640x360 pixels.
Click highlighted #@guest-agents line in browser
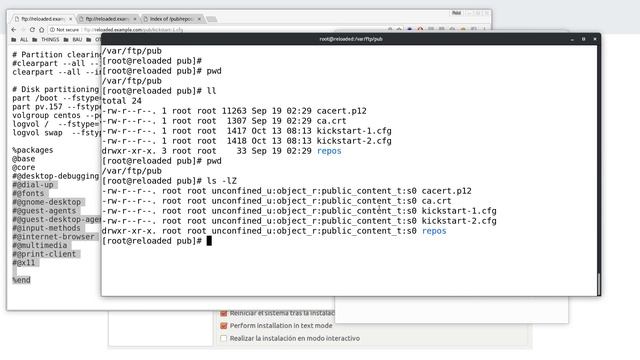pos(44,211)
